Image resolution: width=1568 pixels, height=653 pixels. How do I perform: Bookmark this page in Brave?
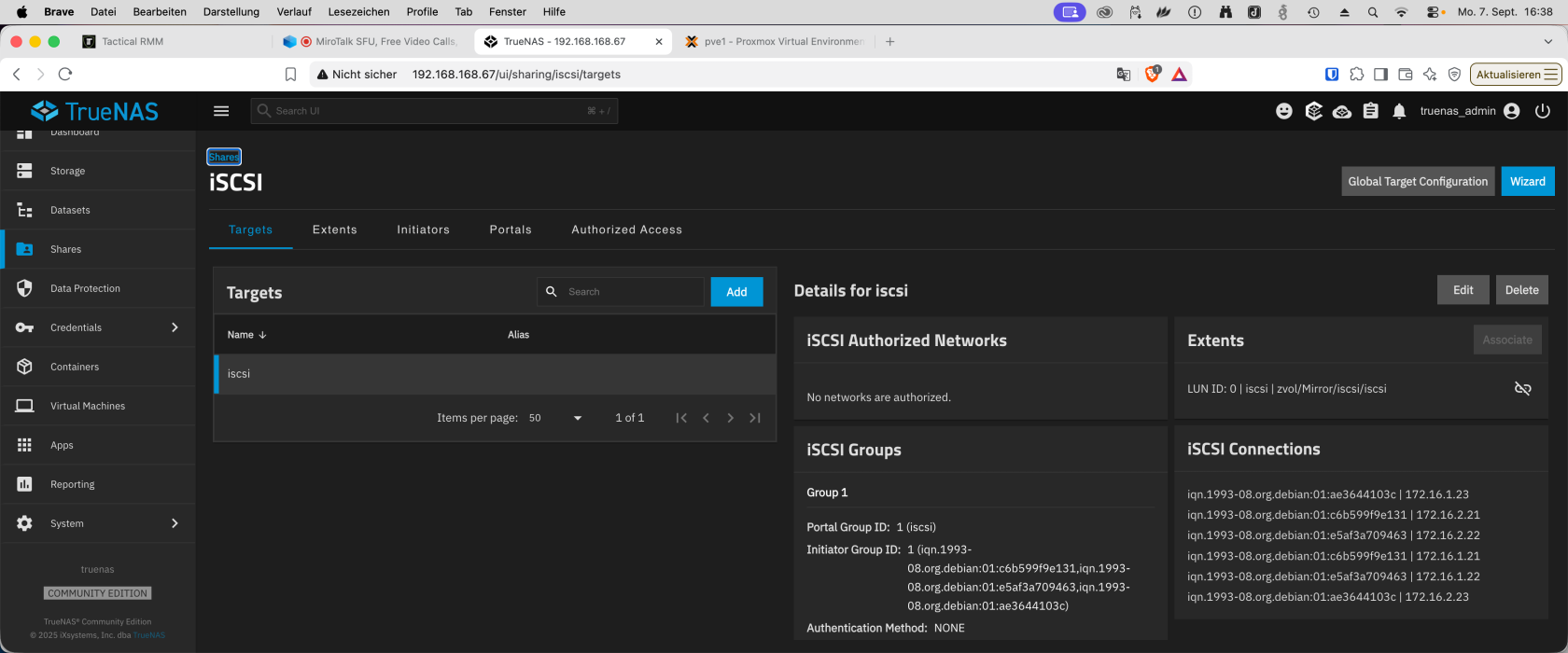pyautogui.click(x=290, y=74)
